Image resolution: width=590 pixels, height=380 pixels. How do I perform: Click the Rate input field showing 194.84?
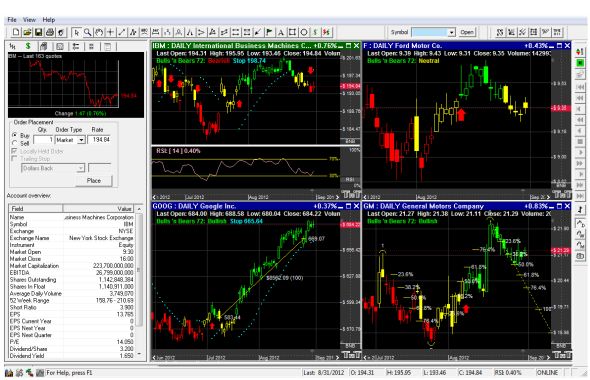tap(99, 140)
